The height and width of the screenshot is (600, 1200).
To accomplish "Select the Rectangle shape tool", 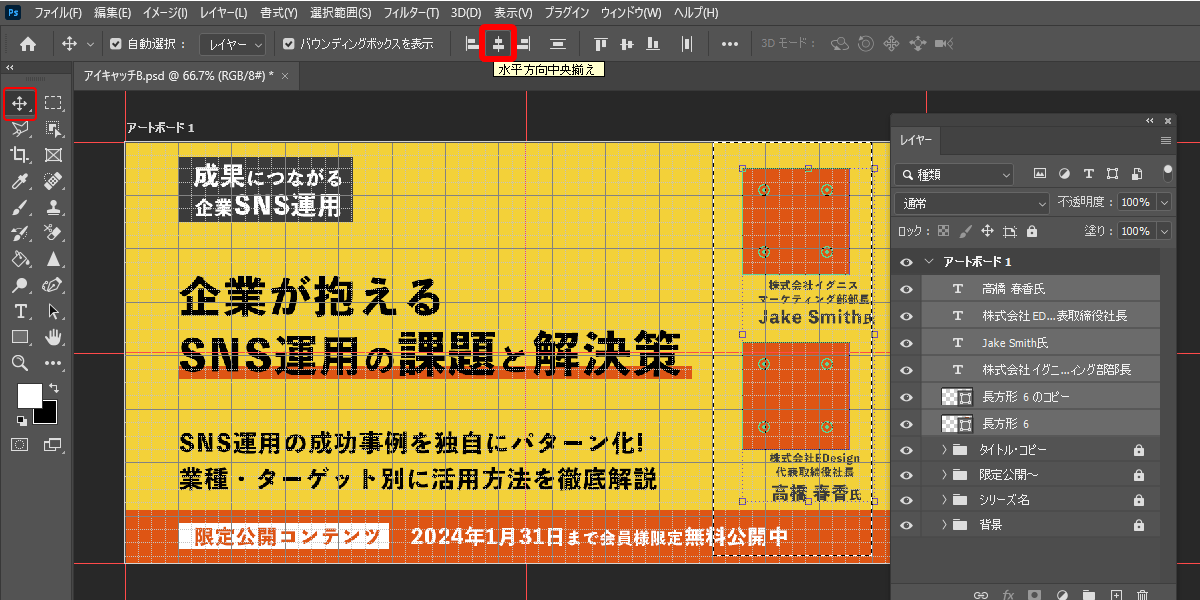I will [20, 337].
